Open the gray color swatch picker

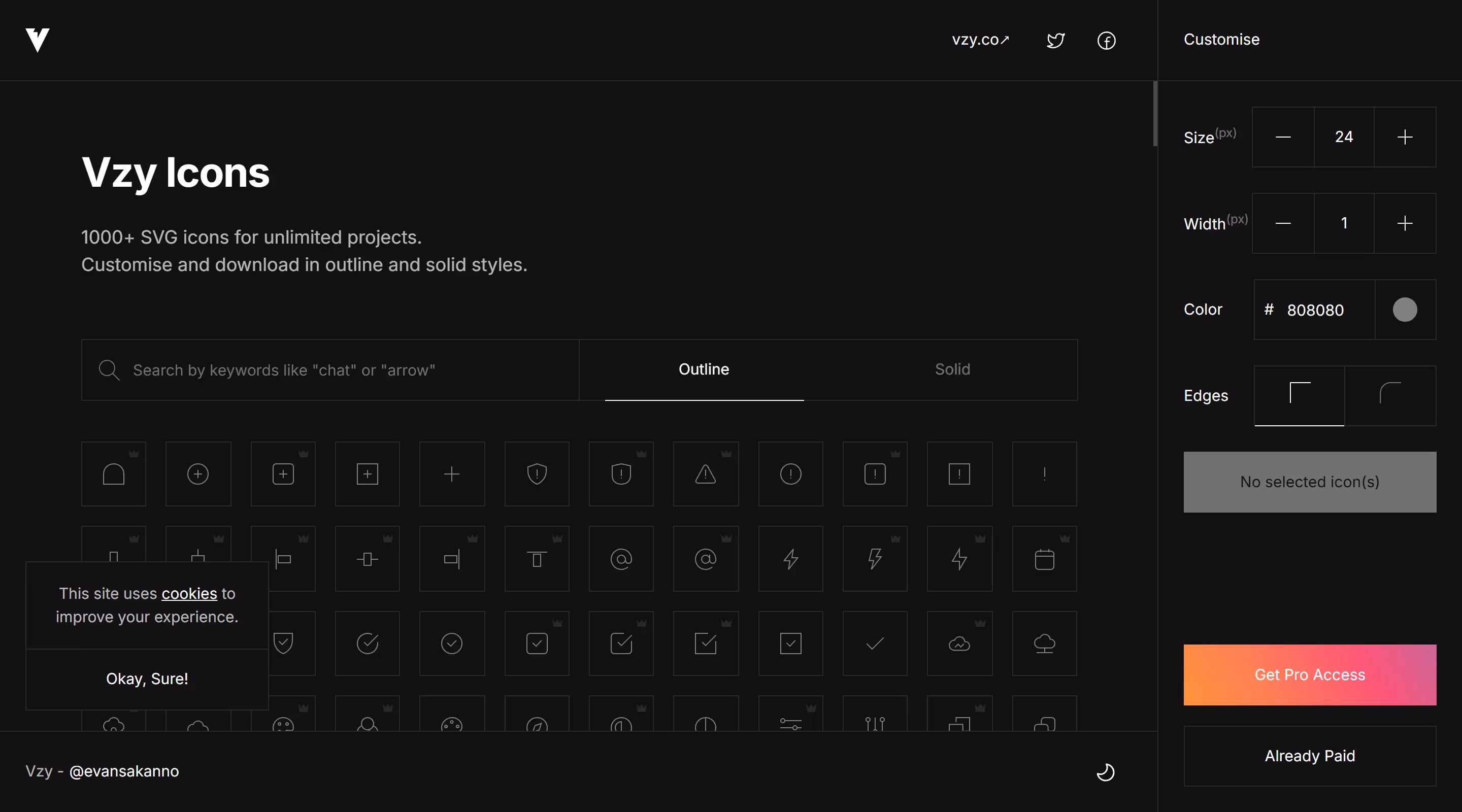(1405, 310)
